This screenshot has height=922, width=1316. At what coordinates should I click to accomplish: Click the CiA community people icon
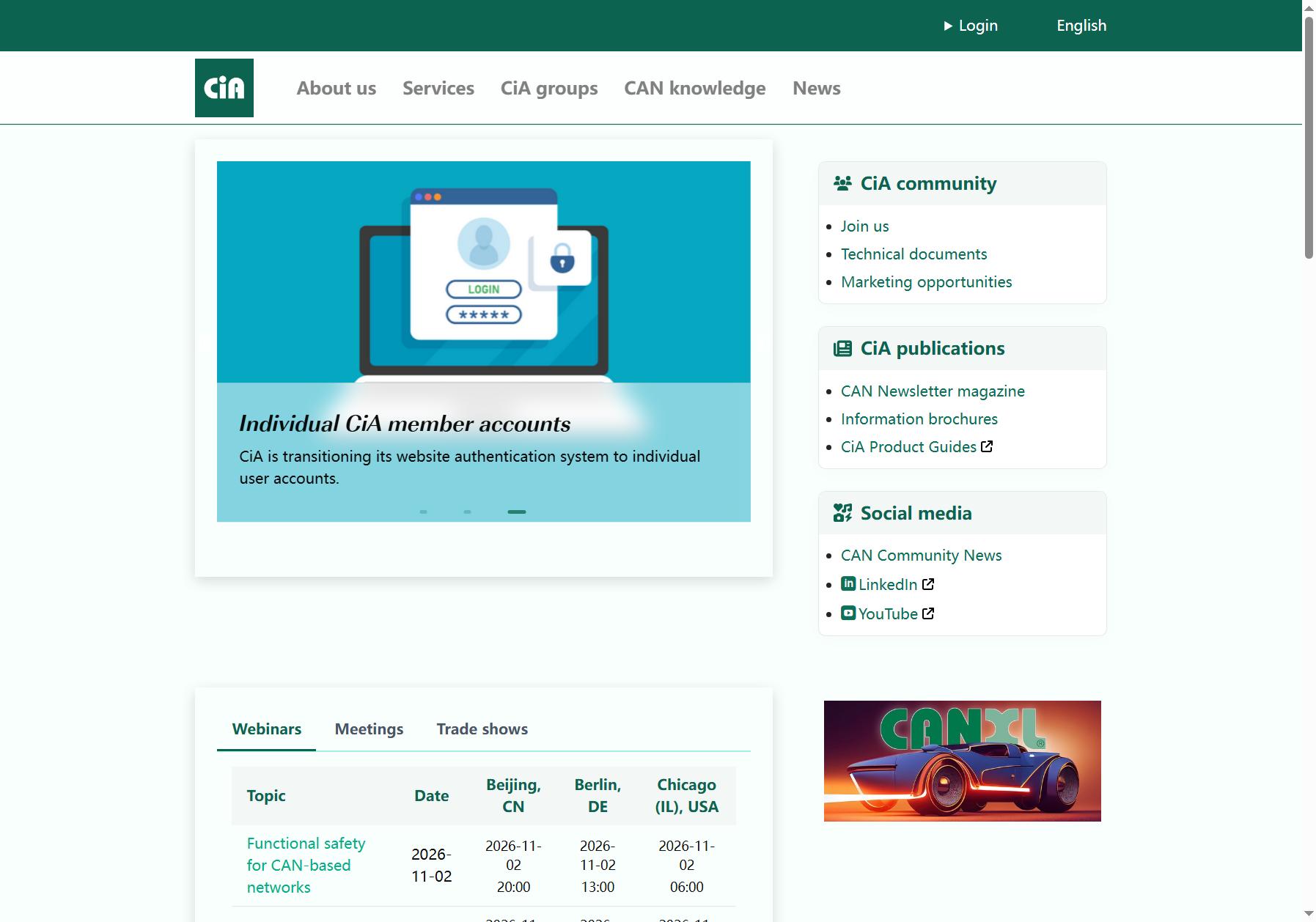843,183
